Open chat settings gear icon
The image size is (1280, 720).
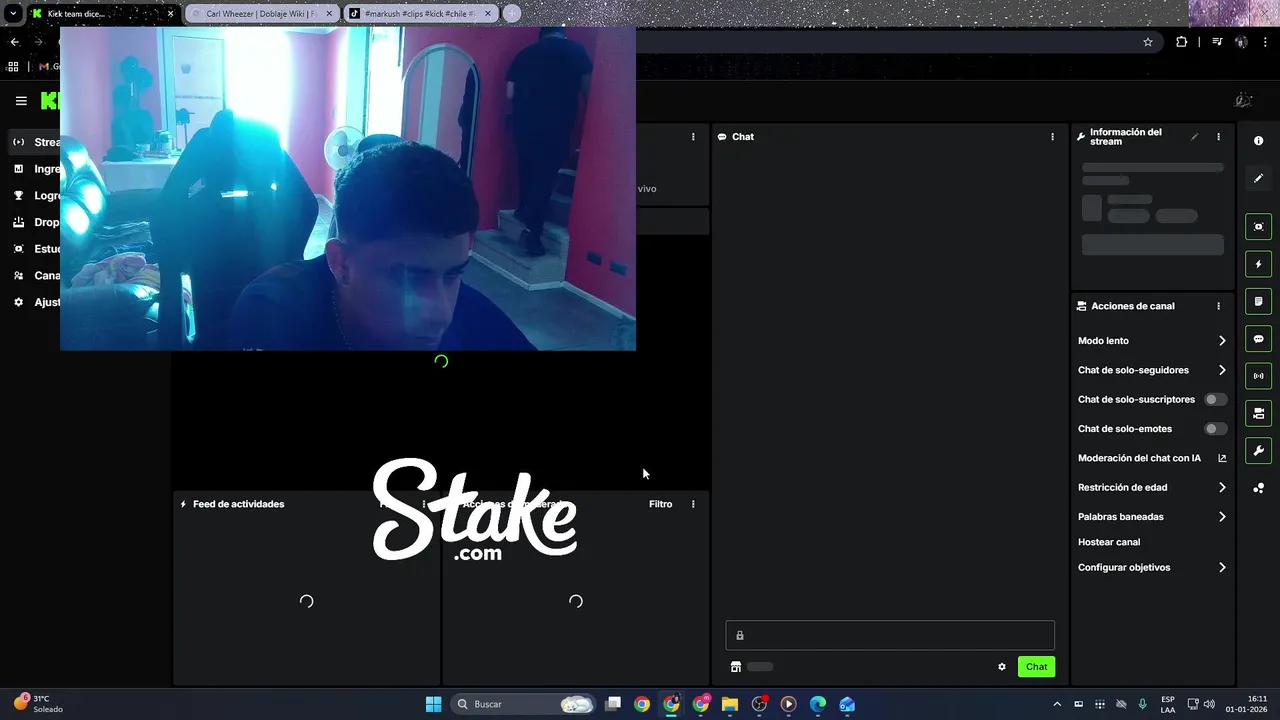click(1001, 667)
